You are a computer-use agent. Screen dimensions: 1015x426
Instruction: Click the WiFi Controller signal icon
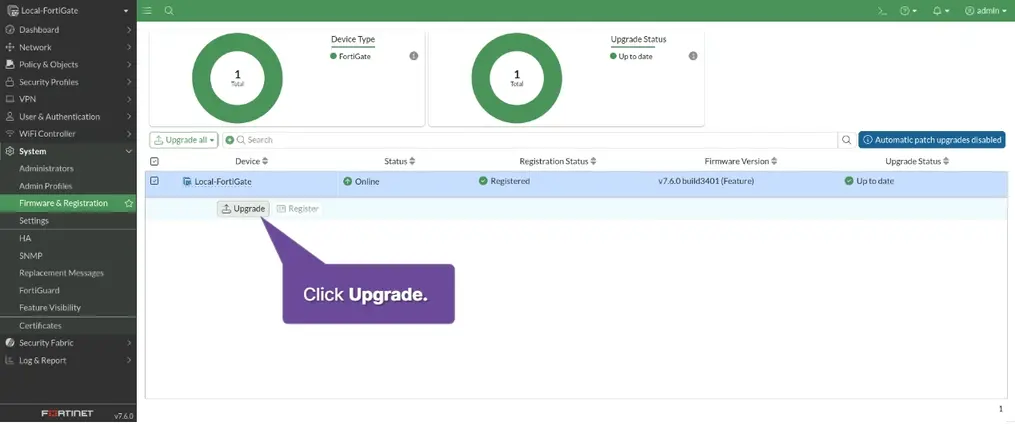click(x=10, y=133)
